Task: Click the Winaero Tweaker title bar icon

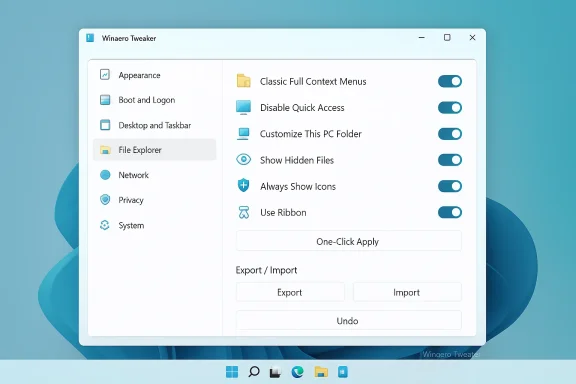Action: pyautogui.click(x=90, y=38)
